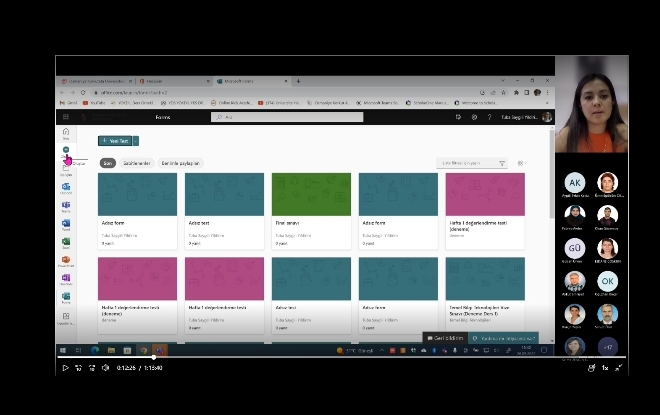The width and height of the screenshot is (660, 415).
Task: Click the help question mark icon
Action: pos(488,117)
